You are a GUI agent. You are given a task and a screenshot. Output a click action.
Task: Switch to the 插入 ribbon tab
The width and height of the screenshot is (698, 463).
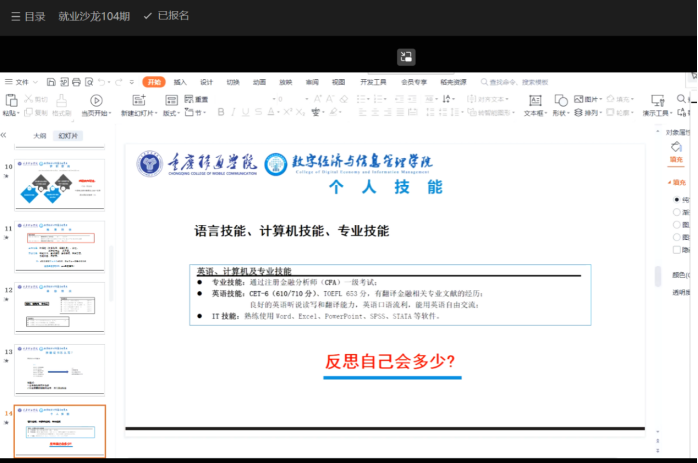pyautogui.click(x=180, y=82)
